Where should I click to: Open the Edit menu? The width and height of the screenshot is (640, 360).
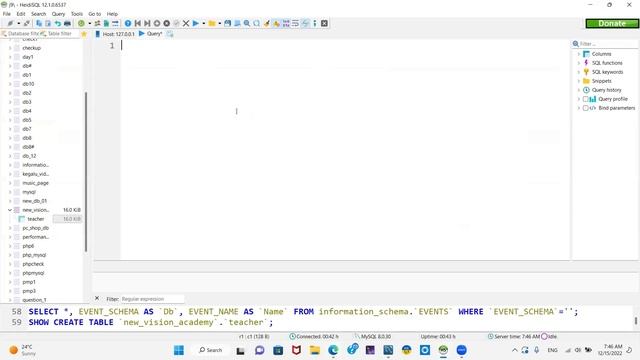coord(21,14)
